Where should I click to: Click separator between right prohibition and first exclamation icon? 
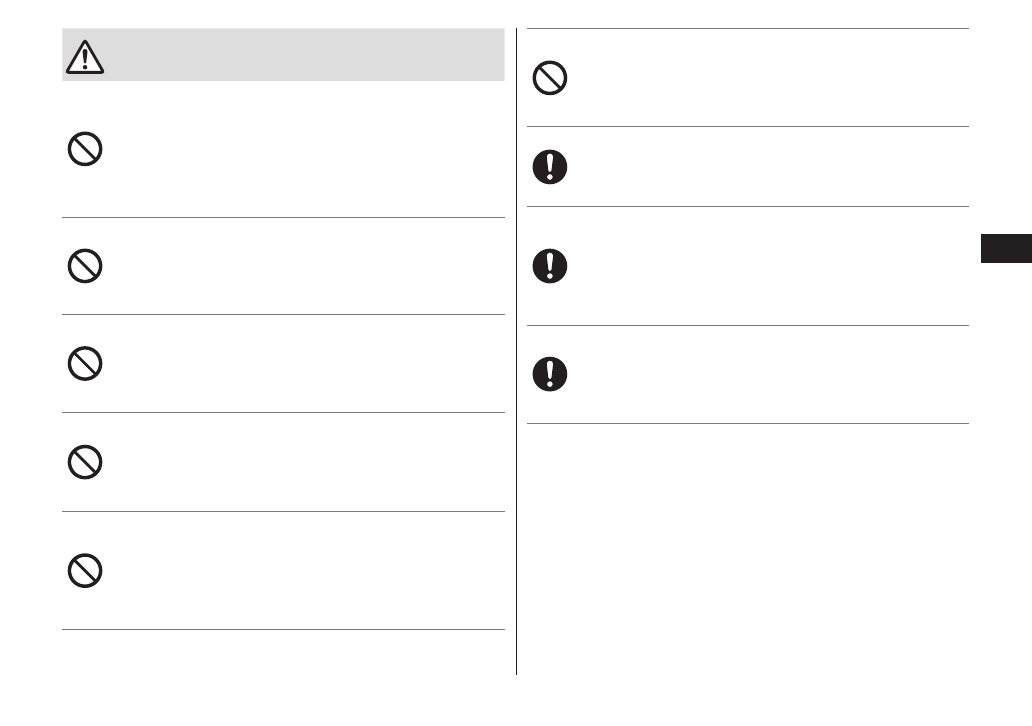click(748, 127)
